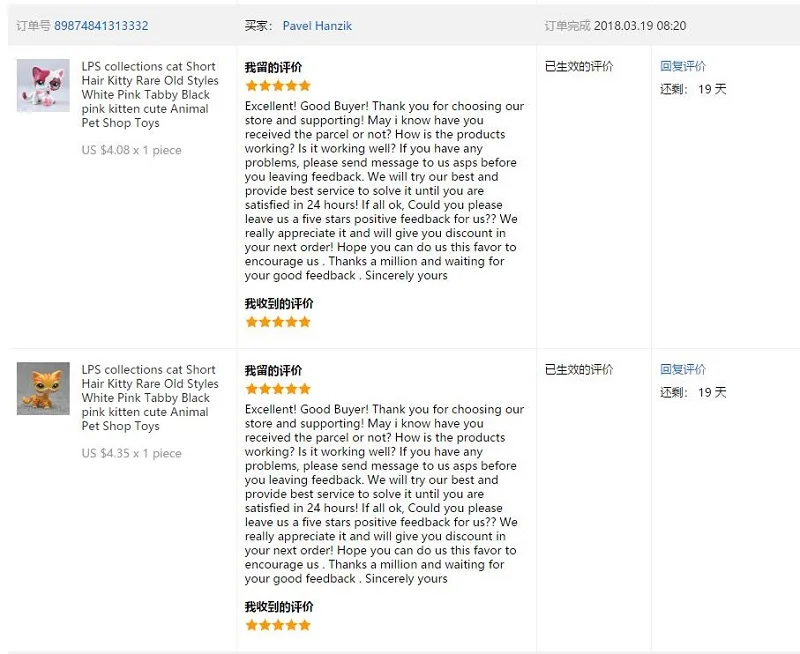The image size is (800, 654).
Task: Click stars under 我收到的评价 for orange cat item
Action: coord(278,625)
